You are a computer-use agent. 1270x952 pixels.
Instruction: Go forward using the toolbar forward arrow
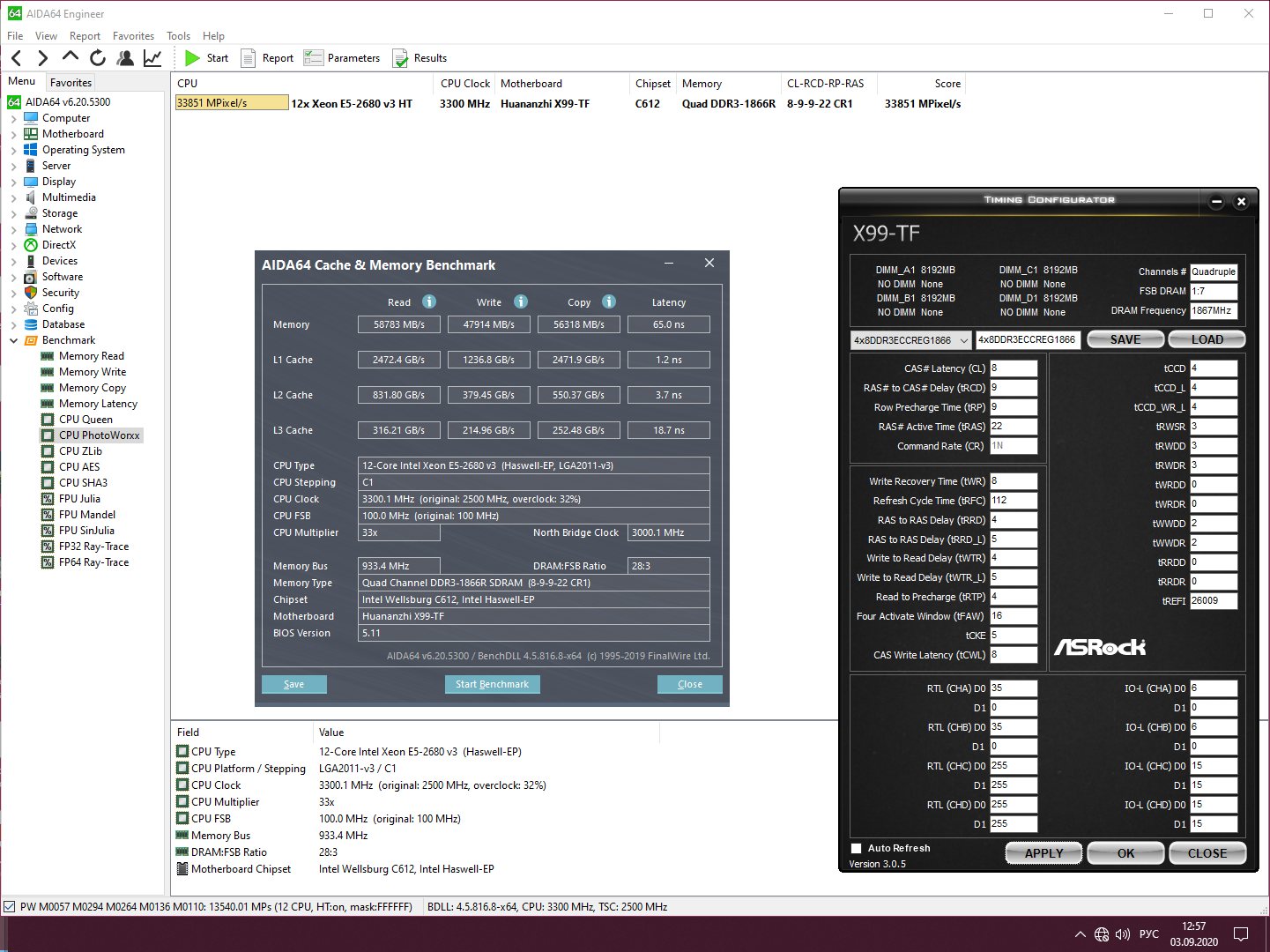[x=42, y=58]
